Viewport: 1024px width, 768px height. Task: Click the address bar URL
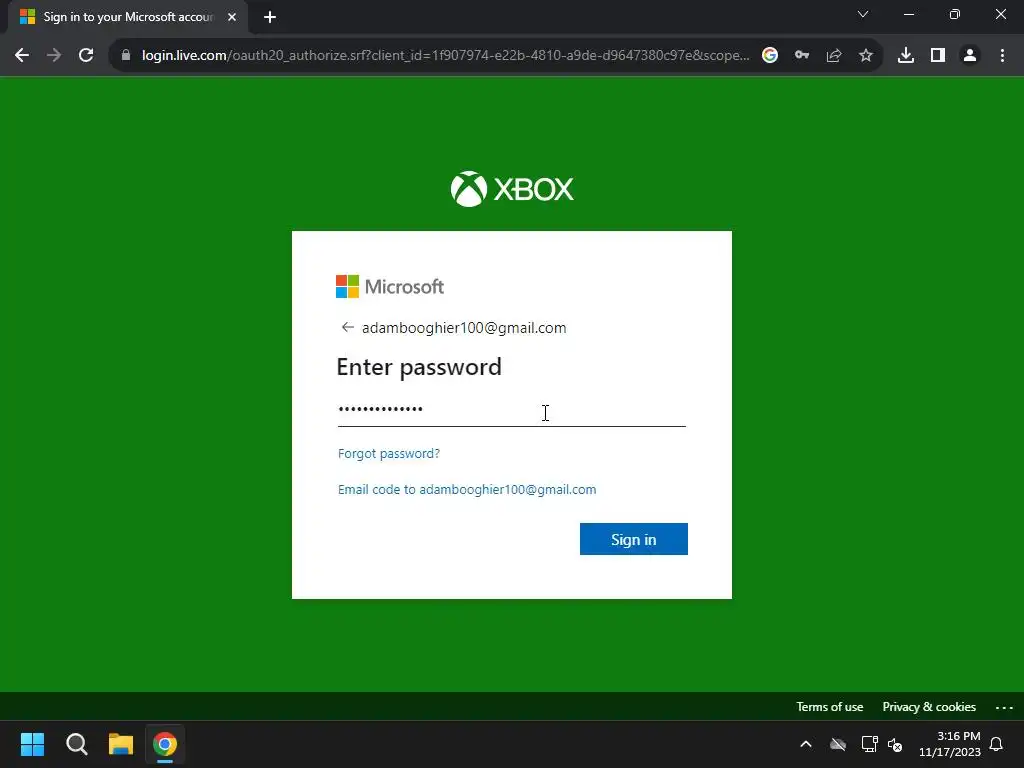(445, 56)
